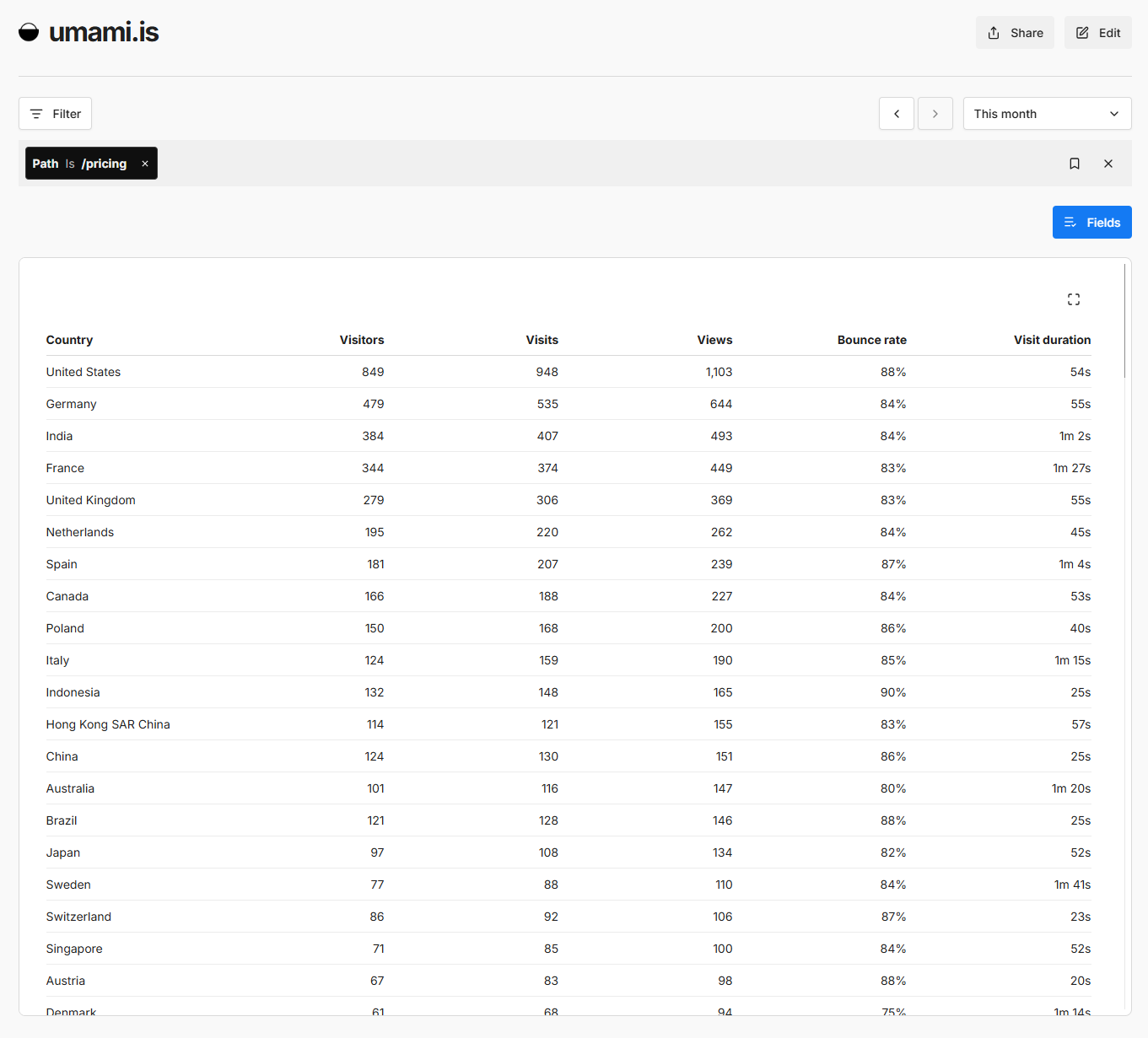Image resolution: width=1148 pixels, height=1038 pixels.
Task: Click the Share button
Action: coord(1015,33)
